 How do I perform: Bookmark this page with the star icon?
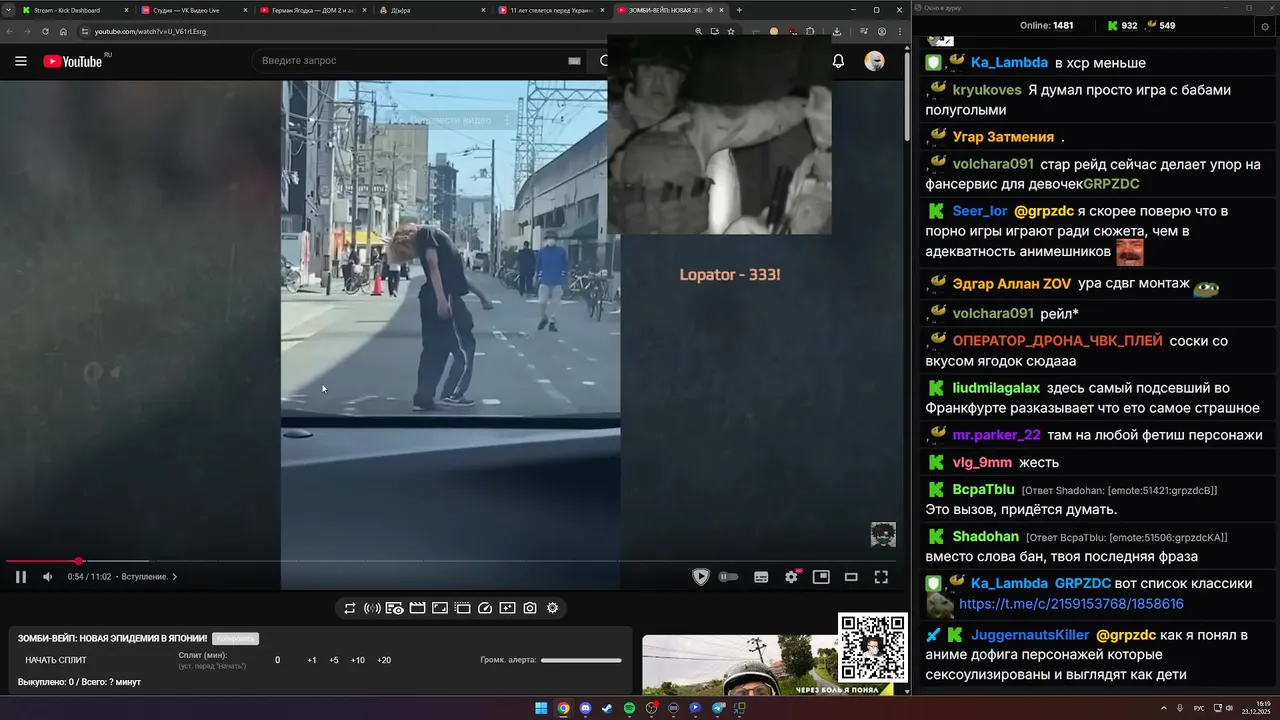(x=731, y=31)
